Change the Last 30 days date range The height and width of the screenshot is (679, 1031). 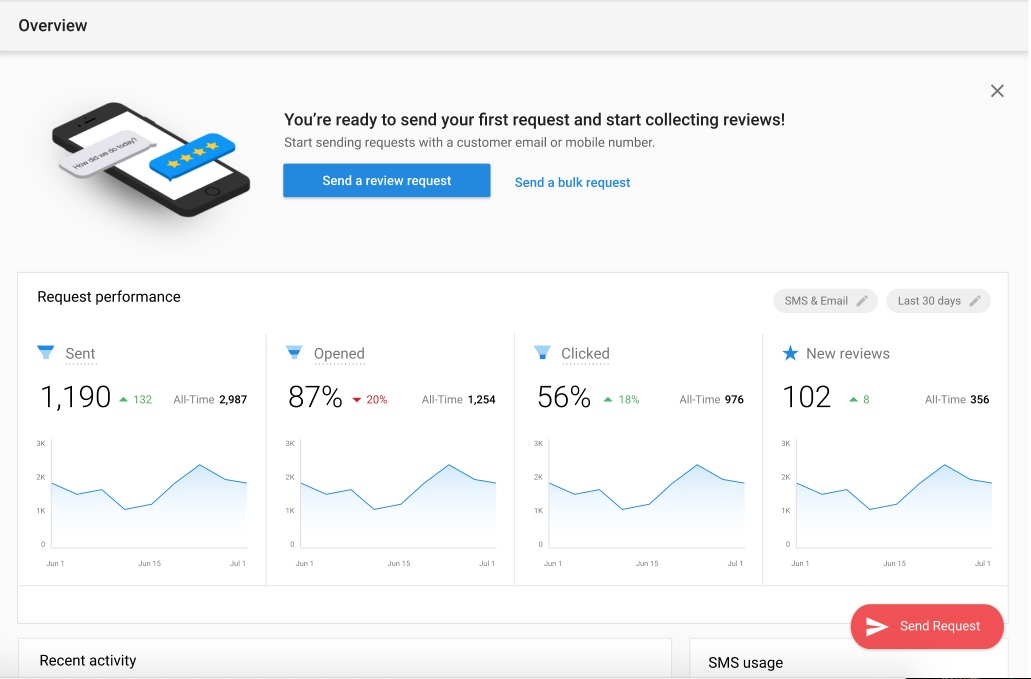pos(929,301)
